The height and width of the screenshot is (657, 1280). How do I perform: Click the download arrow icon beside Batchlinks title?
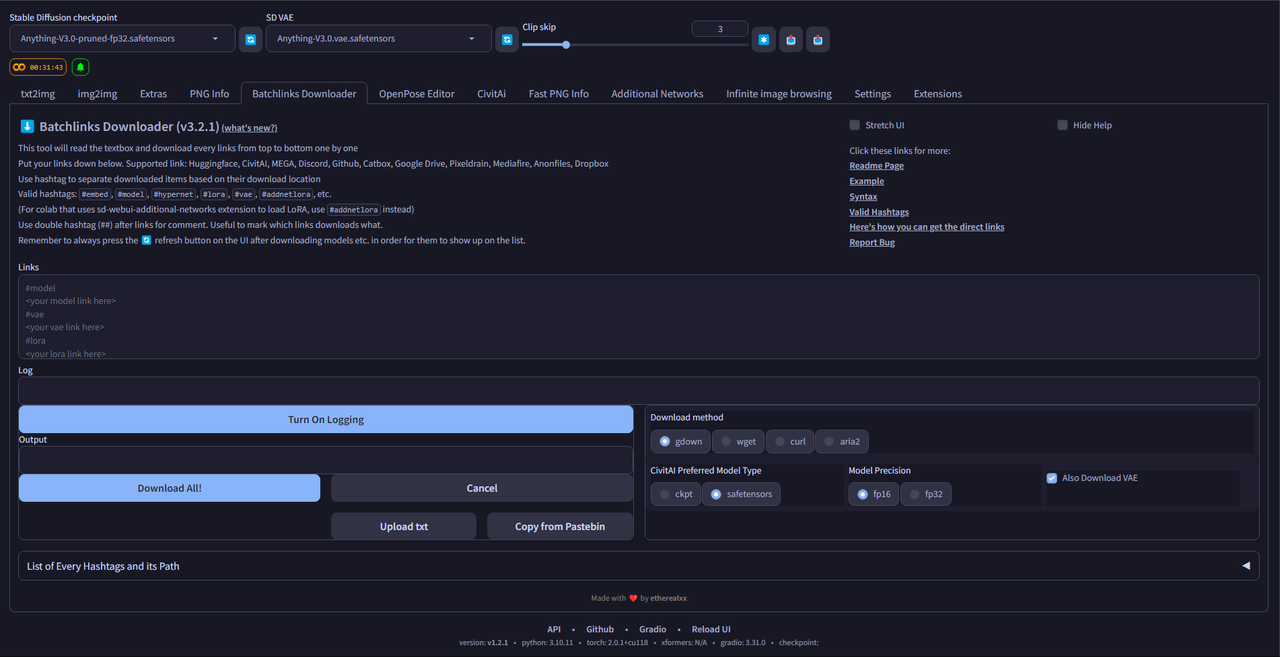pyautogui.click(x=27, y=127)
